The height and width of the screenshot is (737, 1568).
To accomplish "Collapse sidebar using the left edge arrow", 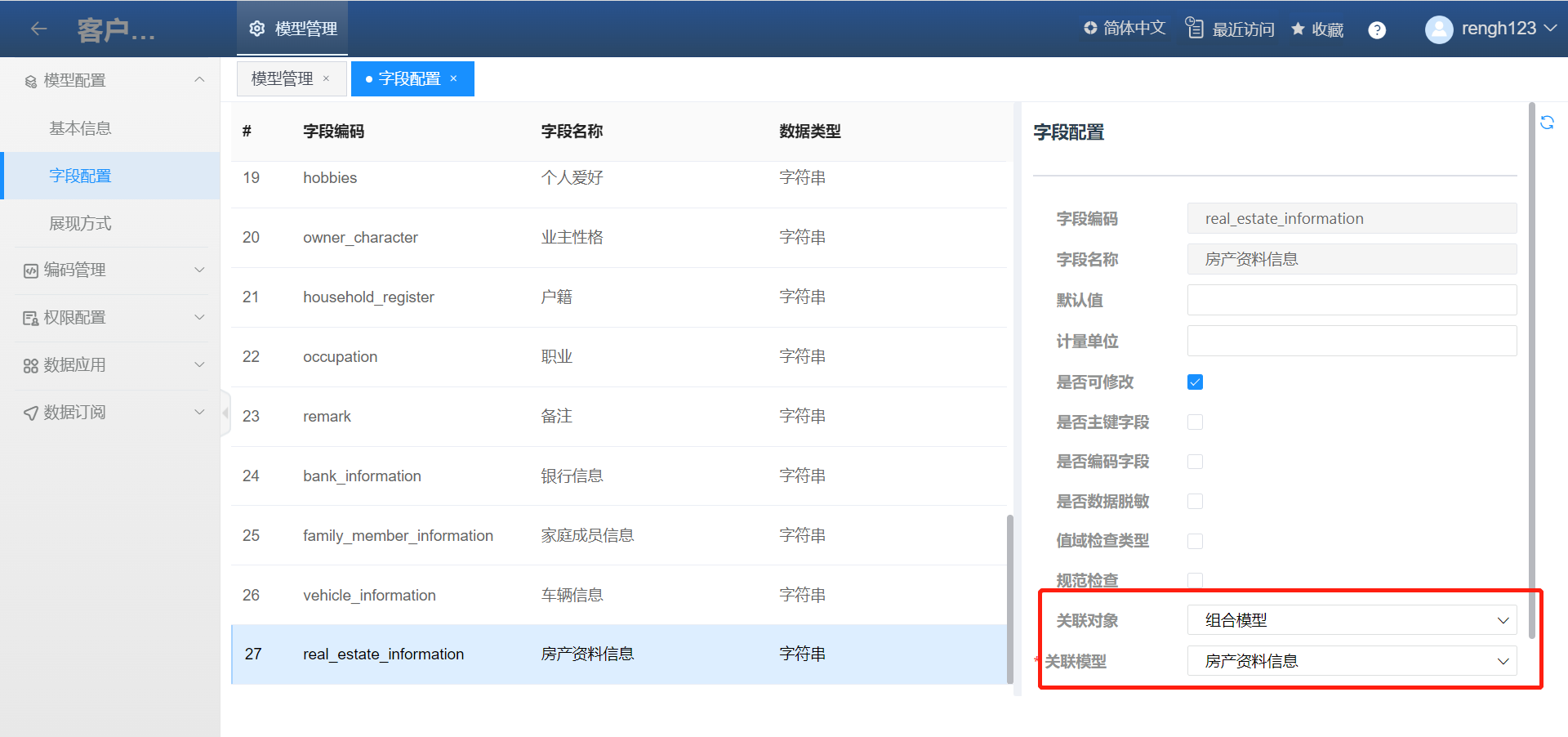I will [x=225, y=413].
